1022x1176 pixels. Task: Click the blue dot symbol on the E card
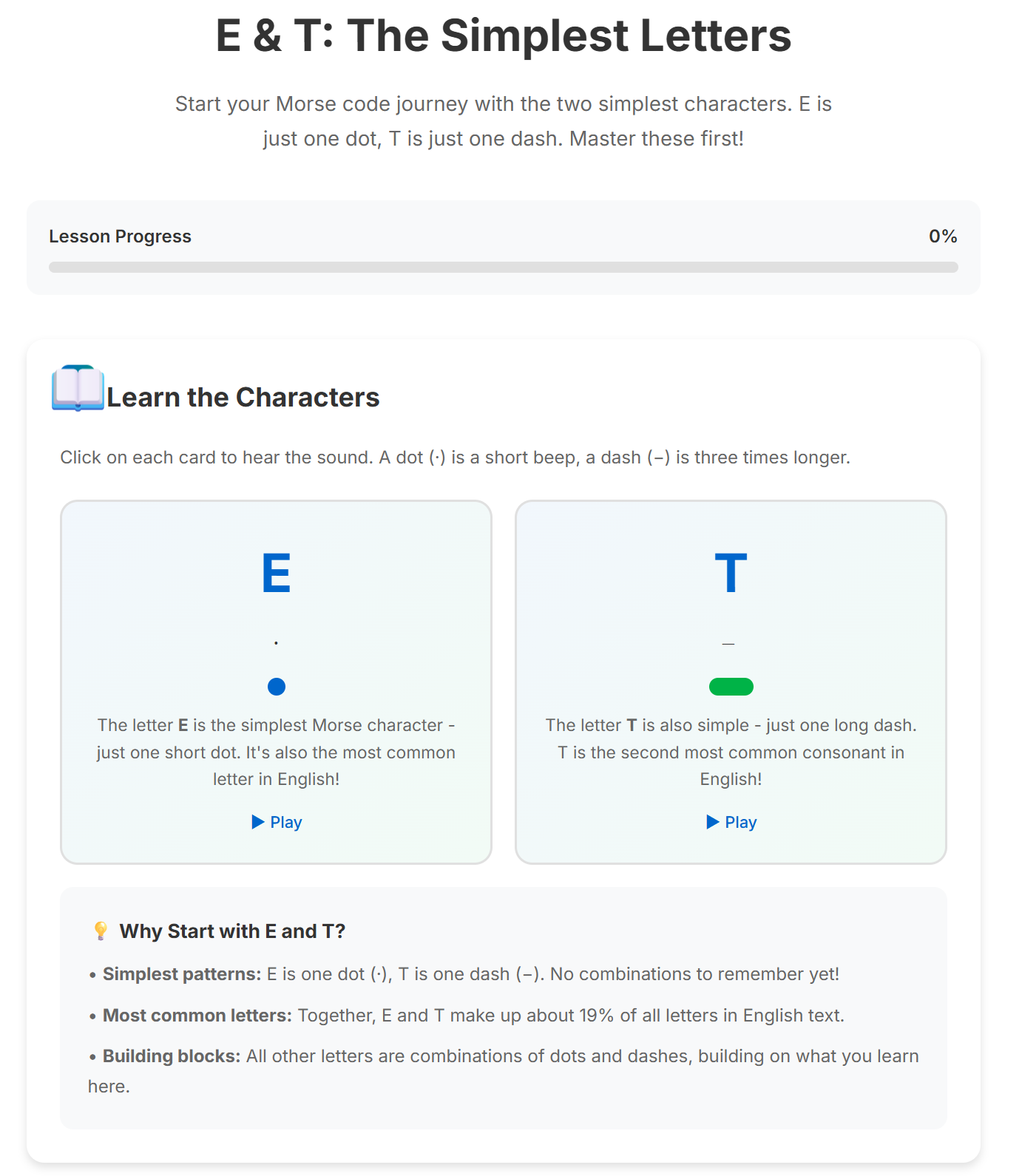(x=276, y=686)
